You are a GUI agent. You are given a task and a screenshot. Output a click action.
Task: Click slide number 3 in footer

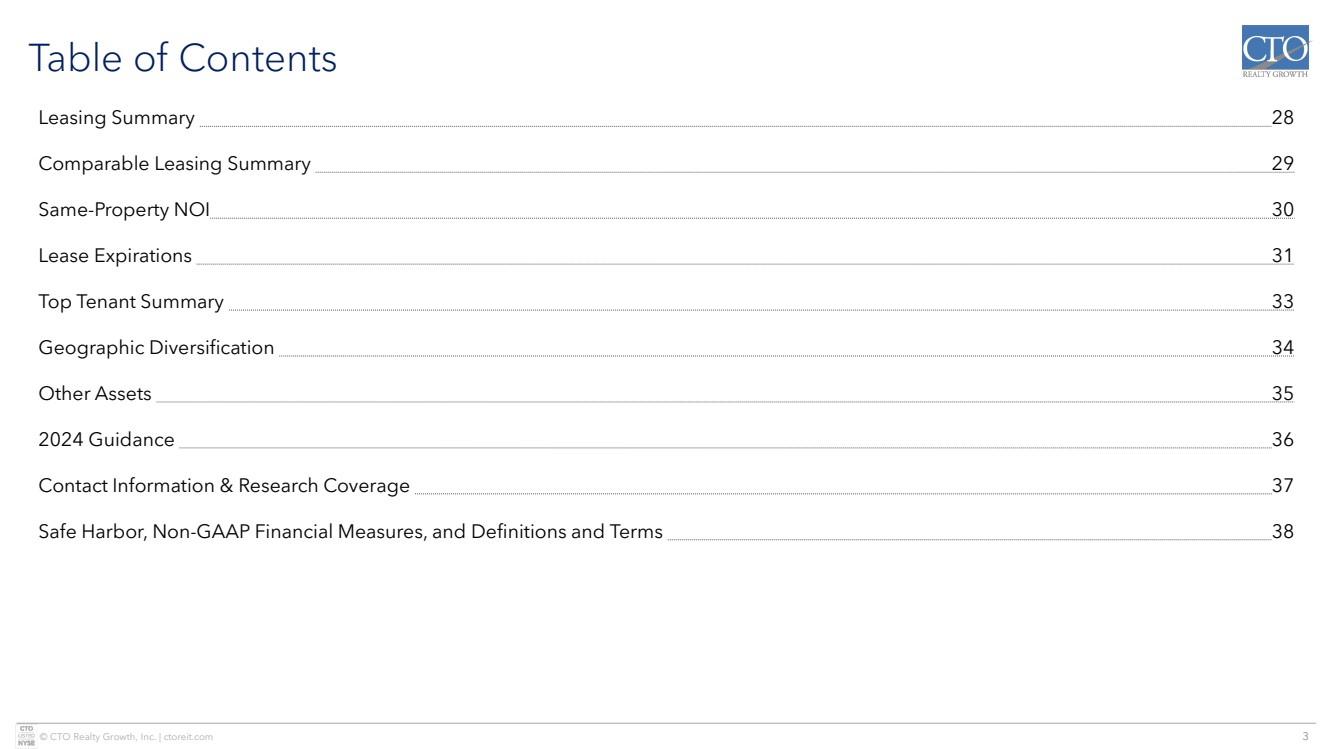(x=1304, y=737)
